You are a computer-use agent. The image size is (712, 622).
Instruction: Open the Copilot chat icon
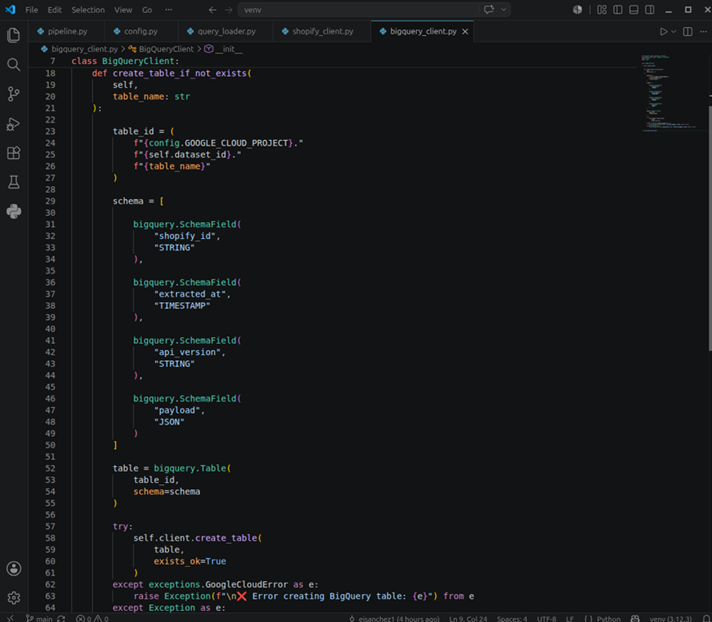(489, 10)
